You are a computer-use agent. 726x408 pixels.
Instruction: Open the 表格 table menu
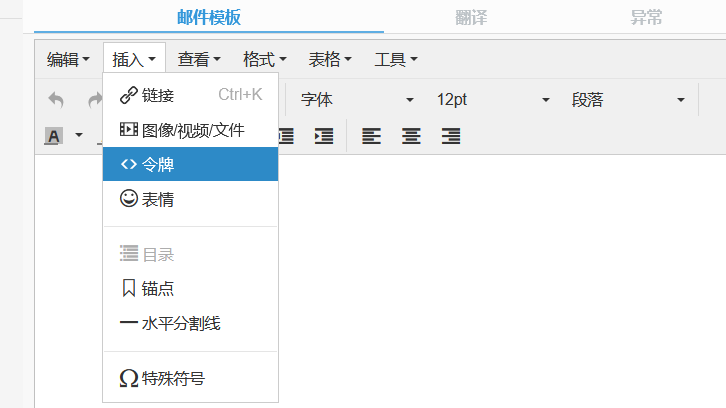click(x=330, y=60)
